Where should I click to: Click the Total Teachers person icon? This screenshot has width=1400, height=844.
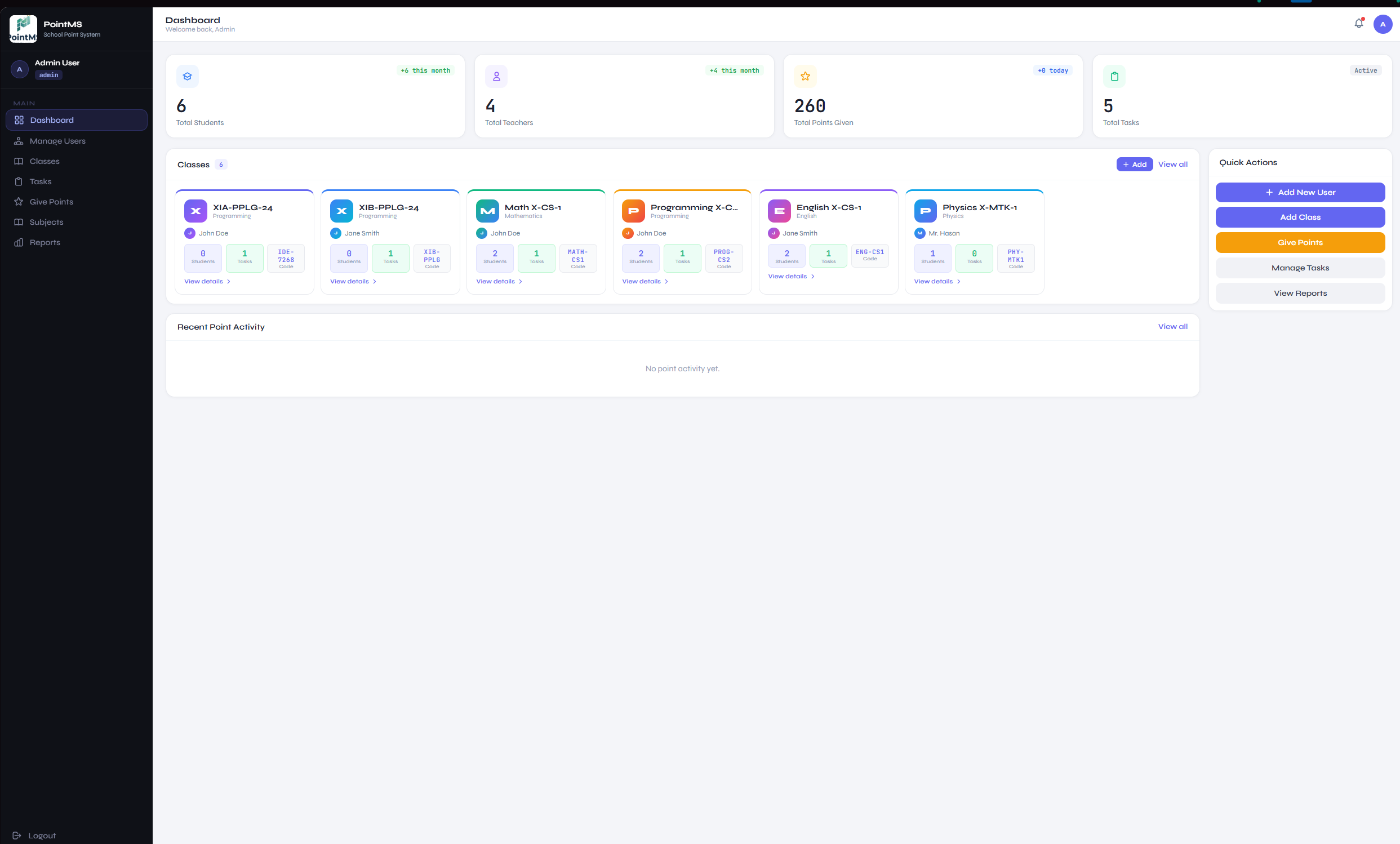[x=496, y=76]
